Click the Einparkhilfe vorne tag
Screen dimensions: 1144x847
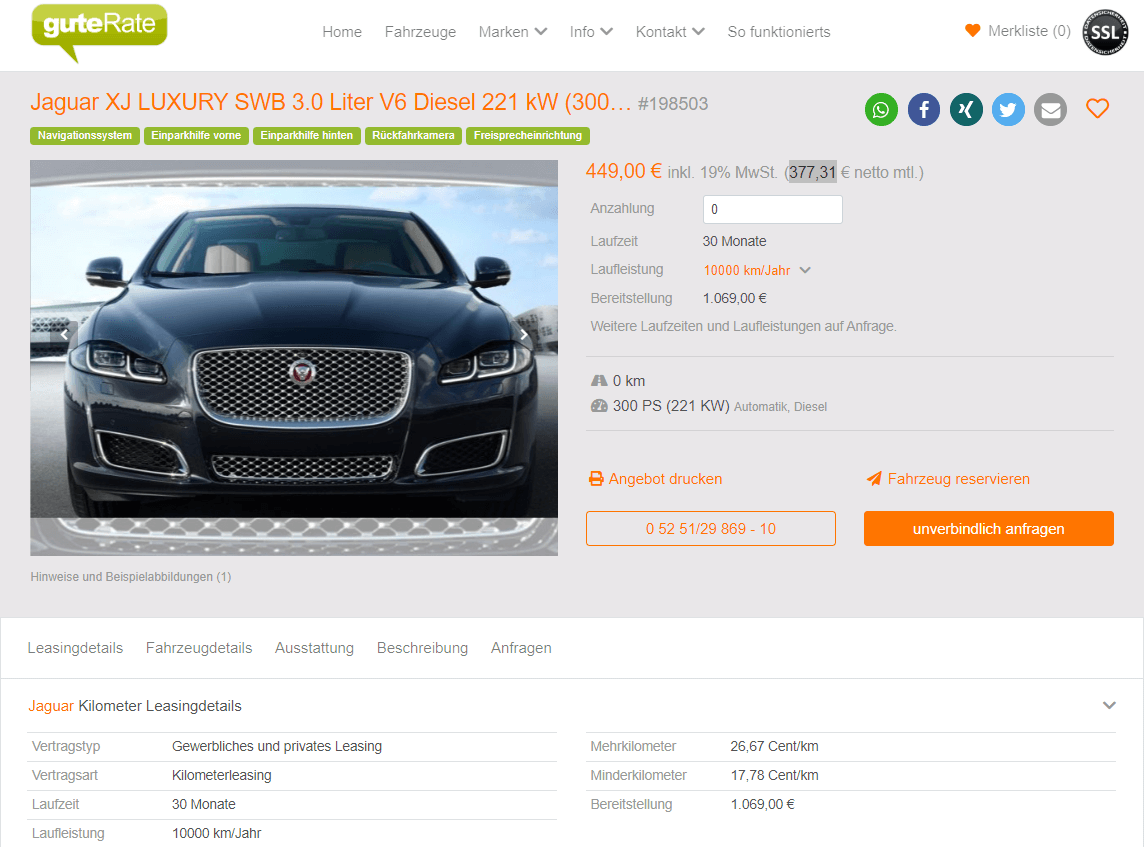tap(196, 136)
